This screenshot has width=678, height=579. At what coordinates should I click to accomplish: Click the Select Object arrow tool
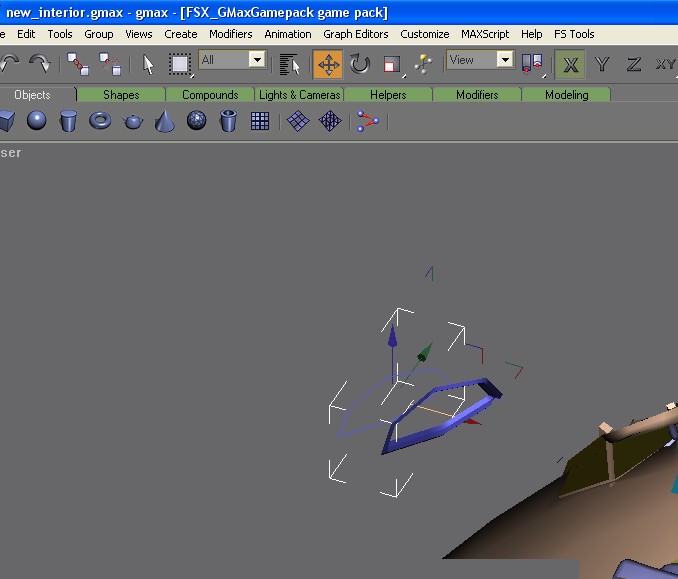pyautogui.click(x=148, y=65)
